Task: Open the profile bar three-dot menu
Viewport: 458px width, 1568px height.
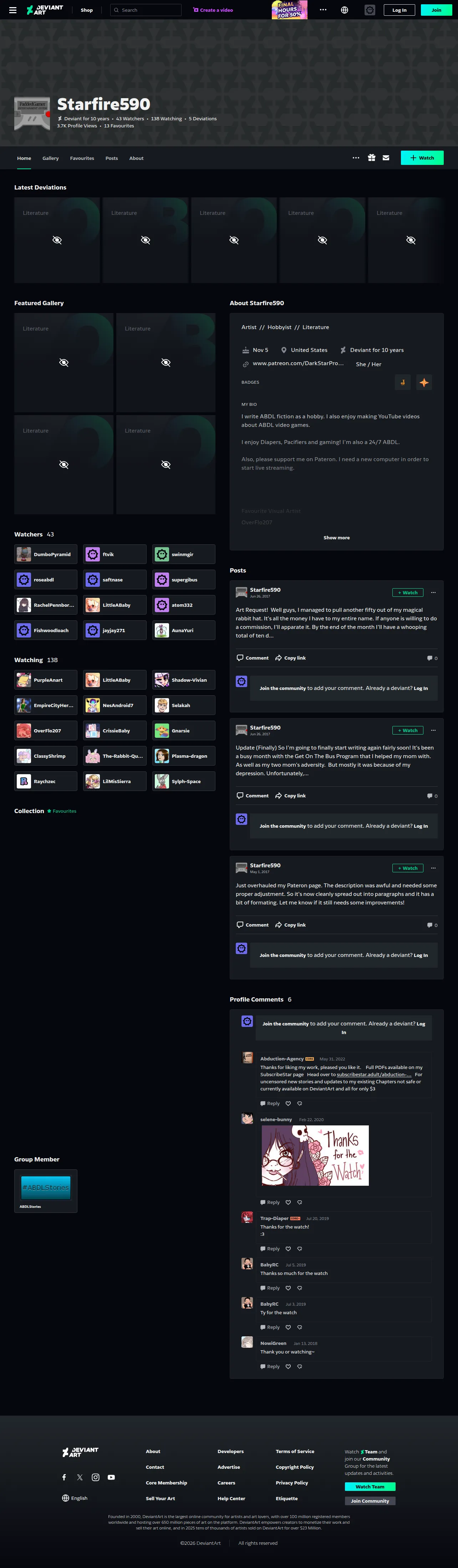Action: pos(356,158)
